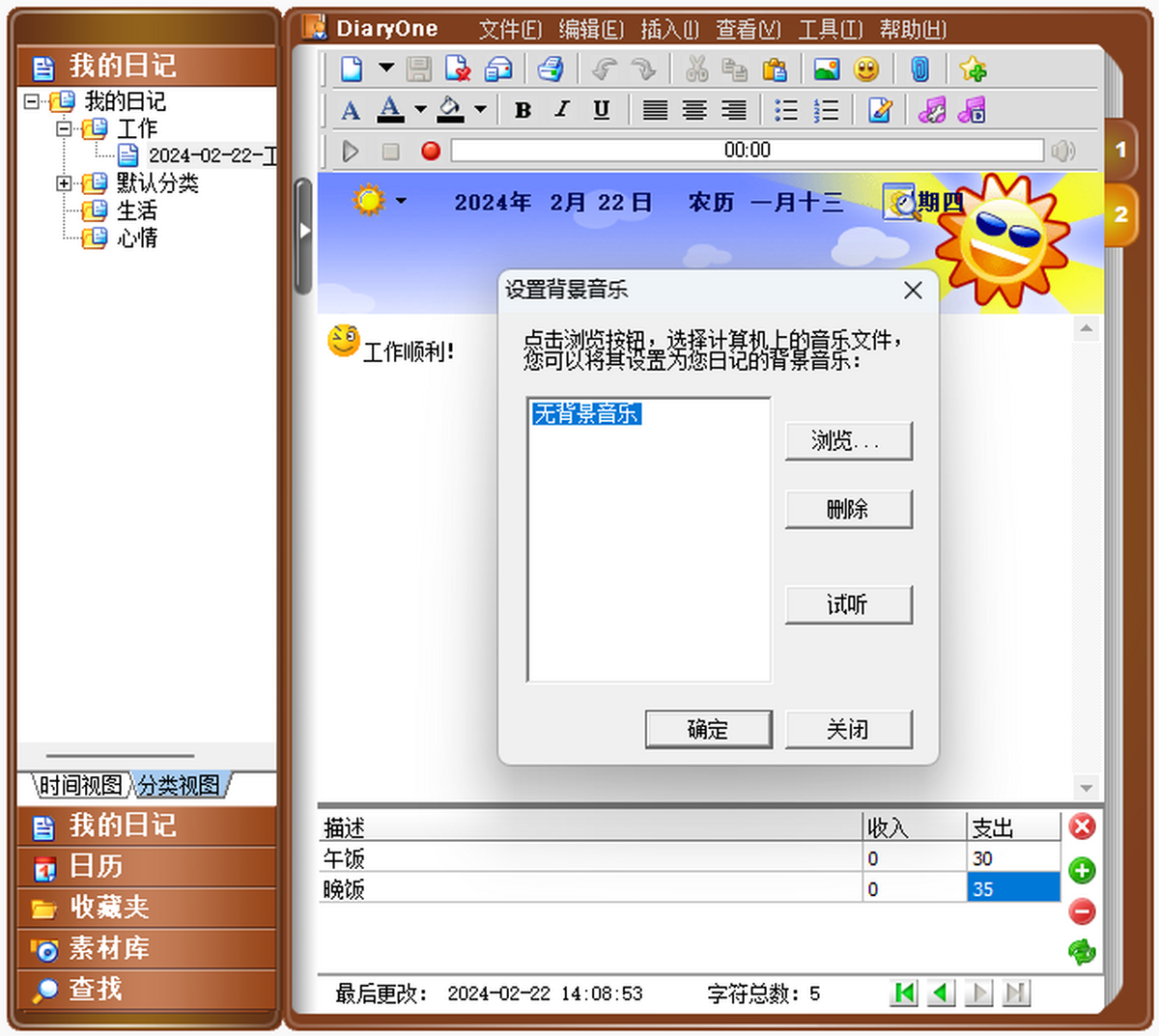Screen dimensions: 1159x1036
Task: Click the 试听 preview button
Action: 848,604
